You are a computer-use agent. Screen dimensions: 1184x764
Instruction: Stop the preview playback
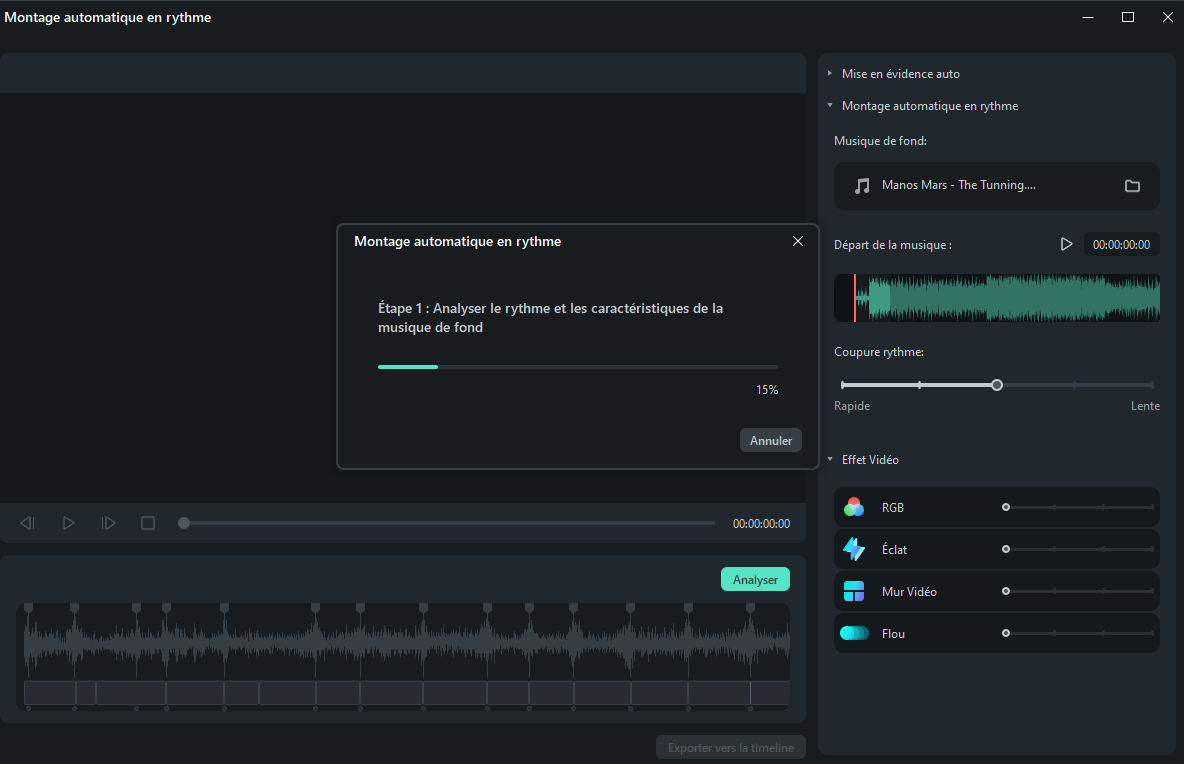coord(148,523)
